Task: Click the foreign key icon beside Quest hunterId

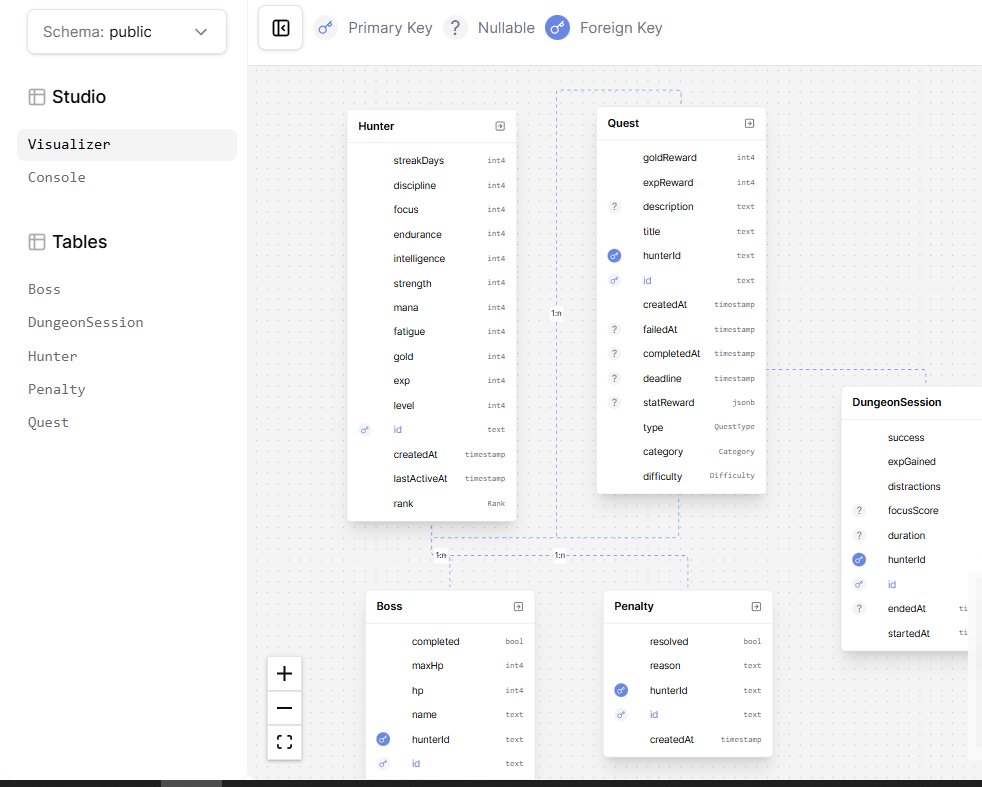Action: click(x=614, y=255)
